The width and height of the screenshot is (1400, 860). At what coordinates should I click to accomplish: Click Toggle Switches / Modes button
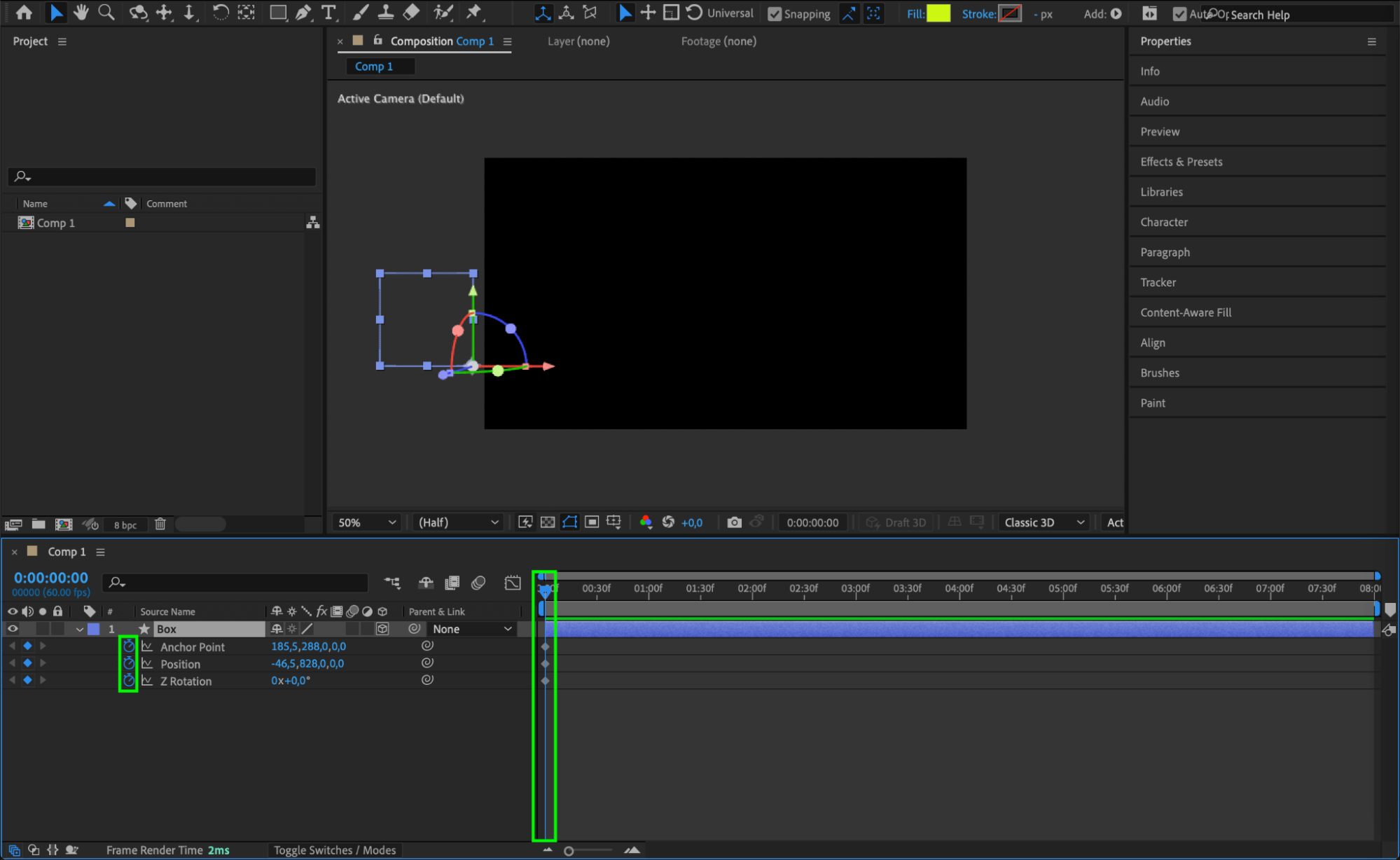click(x=335, y=850)
